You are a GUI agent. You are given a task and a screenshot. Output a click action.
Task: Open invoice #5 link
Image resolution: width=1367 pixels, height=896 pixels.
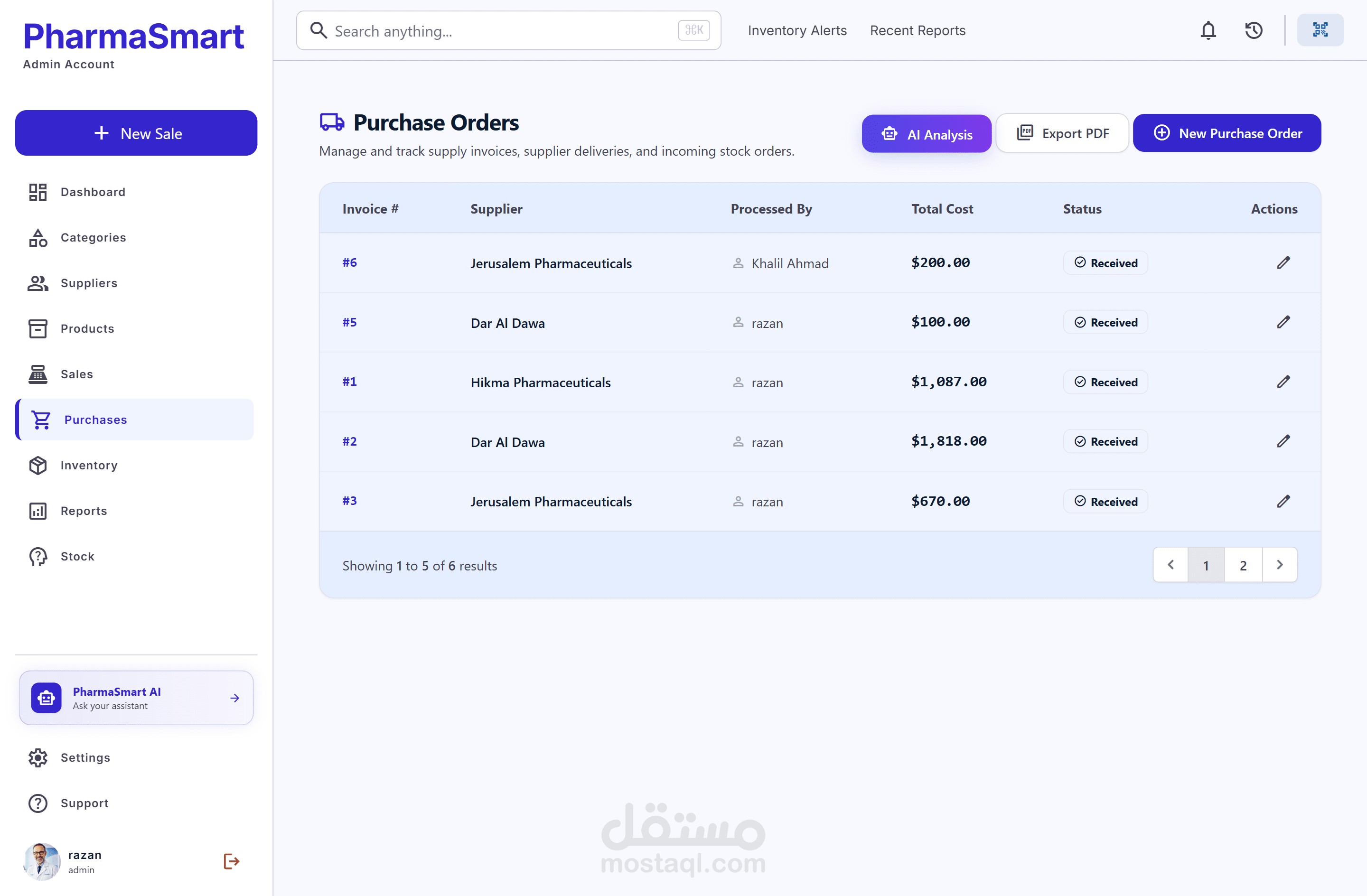pos(349,322)
